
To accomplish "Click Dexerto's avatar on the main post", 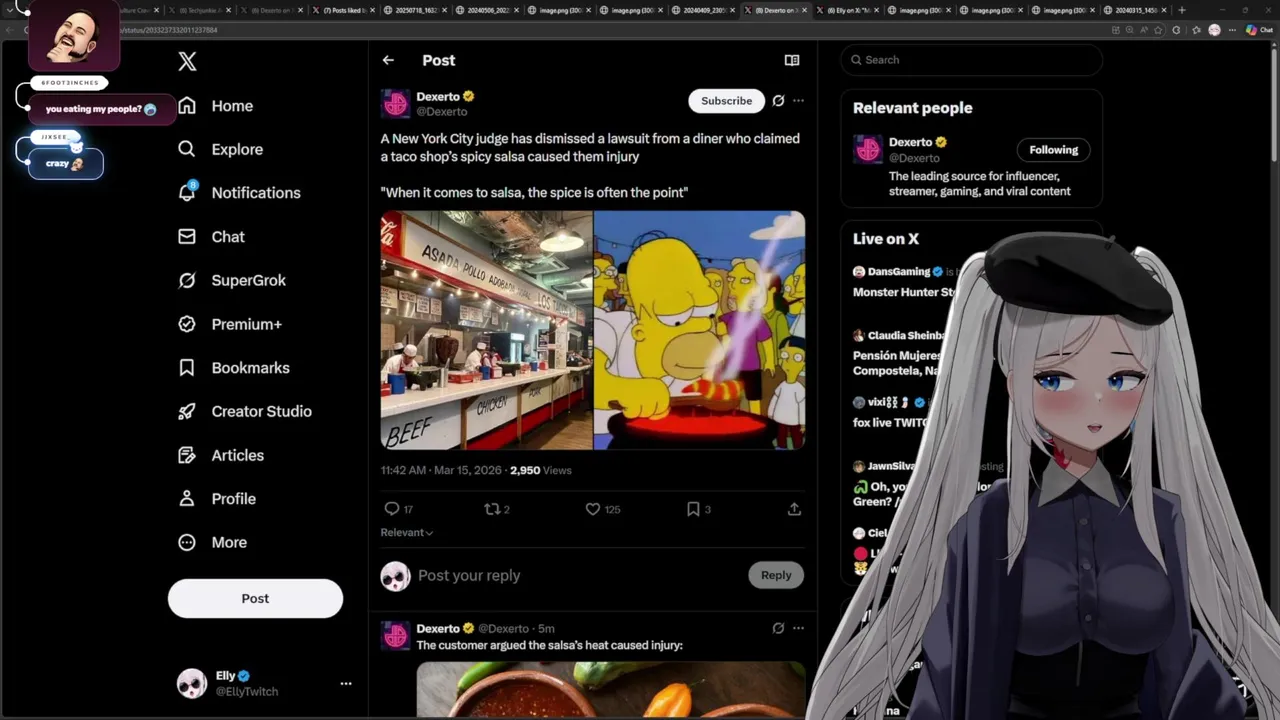I will (396, 103).
